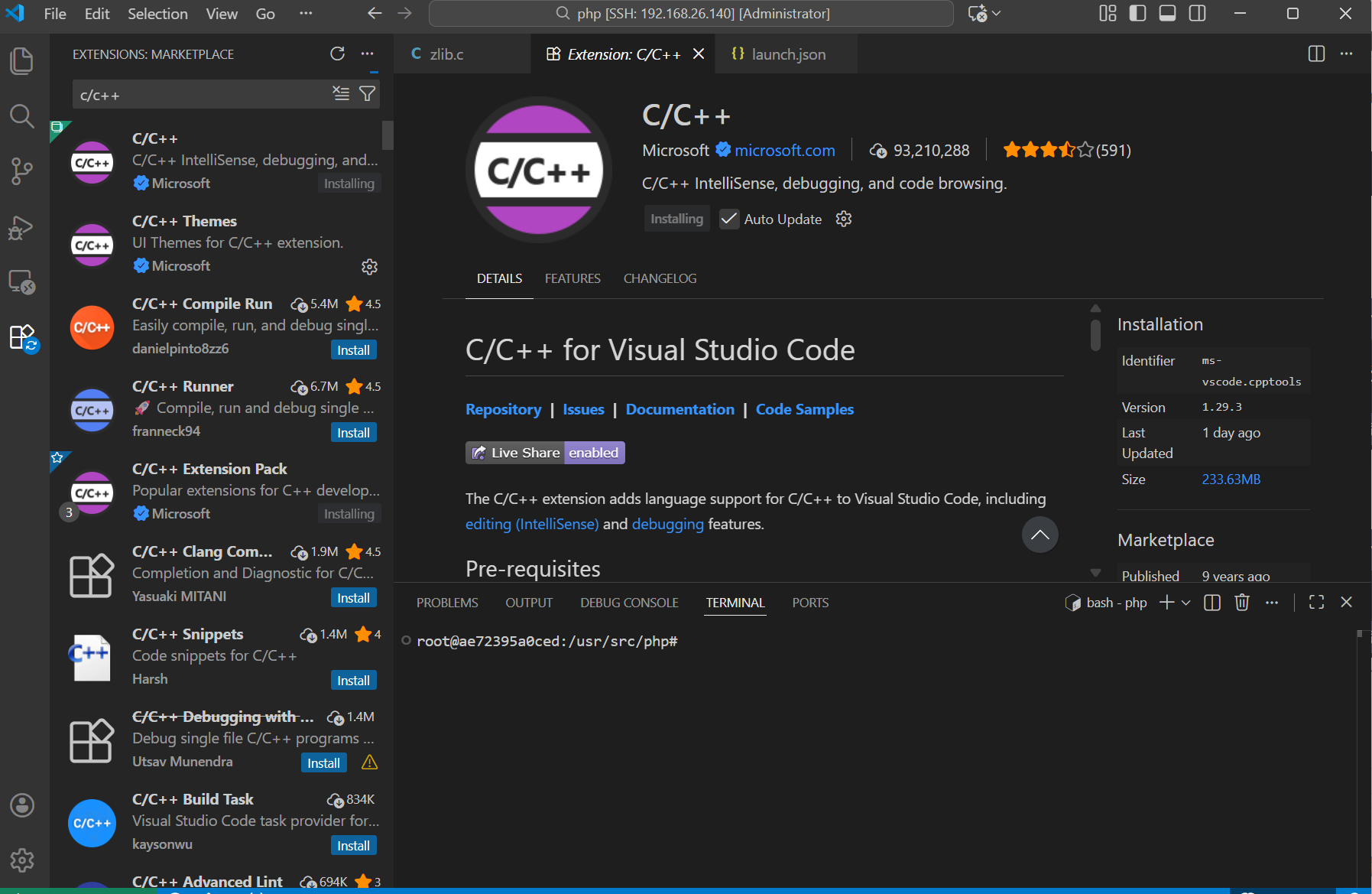Viewport: 1372px width, 894px height.
Task: Open the File menu
Action: (55, 13)
